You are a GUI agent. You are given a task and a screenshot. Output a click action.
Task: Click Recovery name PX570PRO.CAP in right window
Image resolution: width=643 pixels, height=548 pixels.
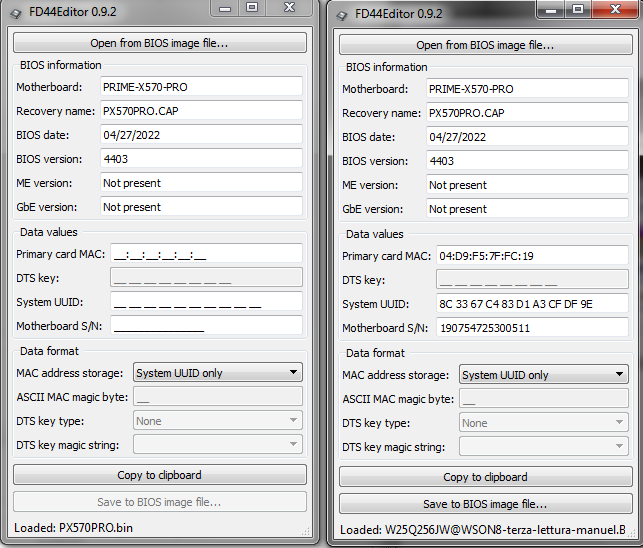click(527, 112)
